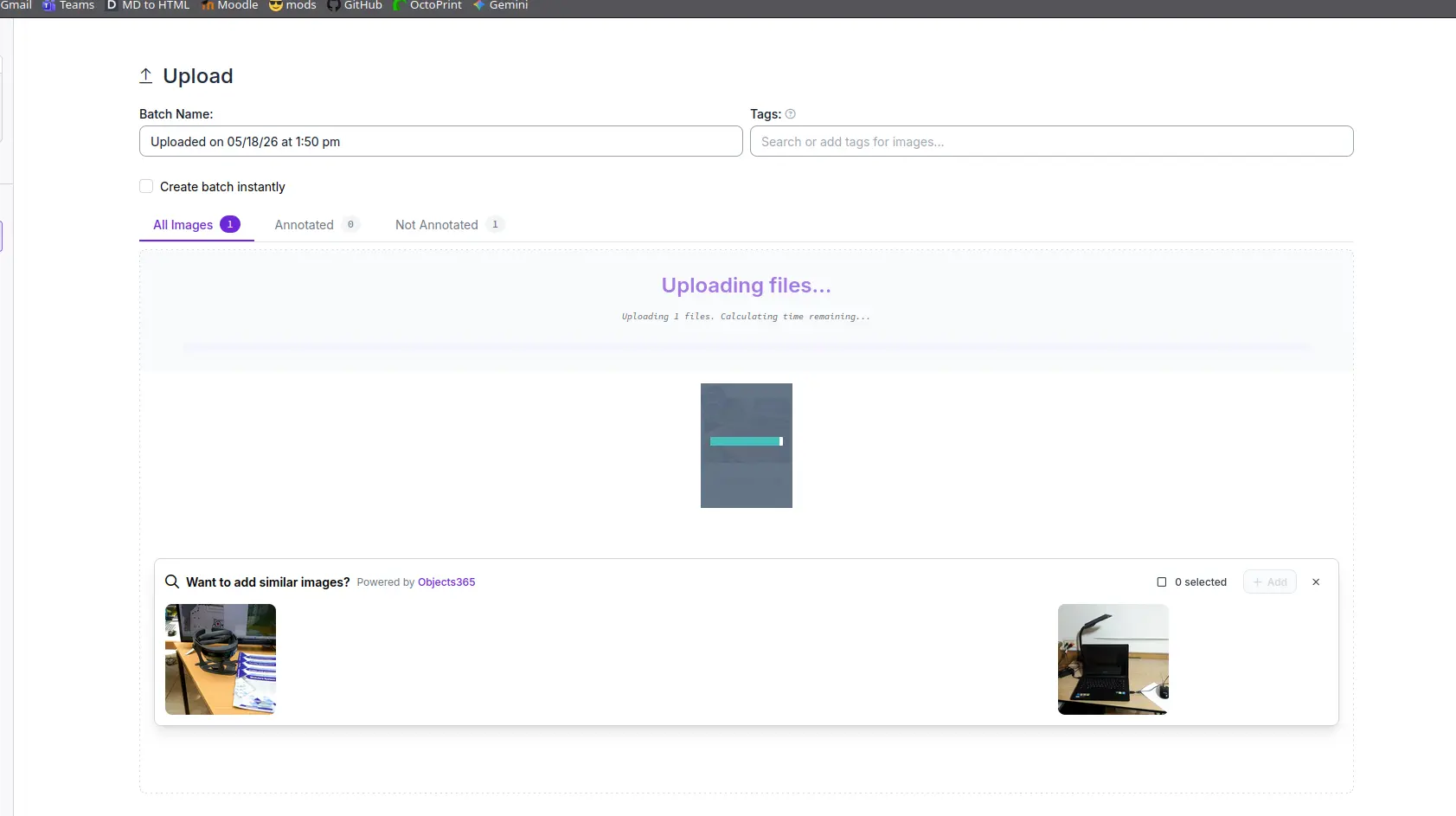Select the headset on desk similar image
Viewport: 1456px width, 816px height.
pos(221,659)
